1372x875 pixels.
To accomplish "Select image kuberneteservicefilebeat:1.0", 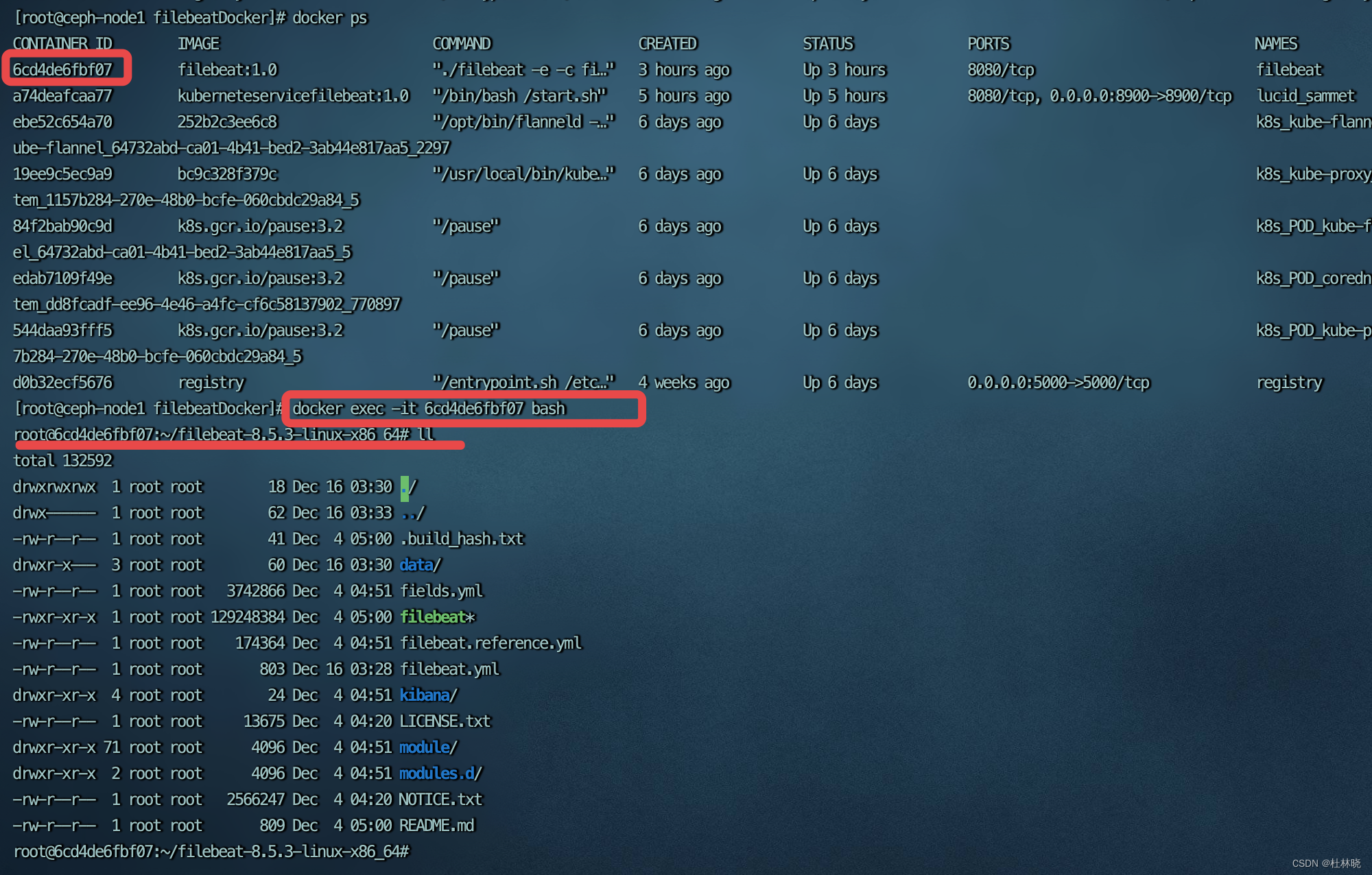I will (294, 95).
